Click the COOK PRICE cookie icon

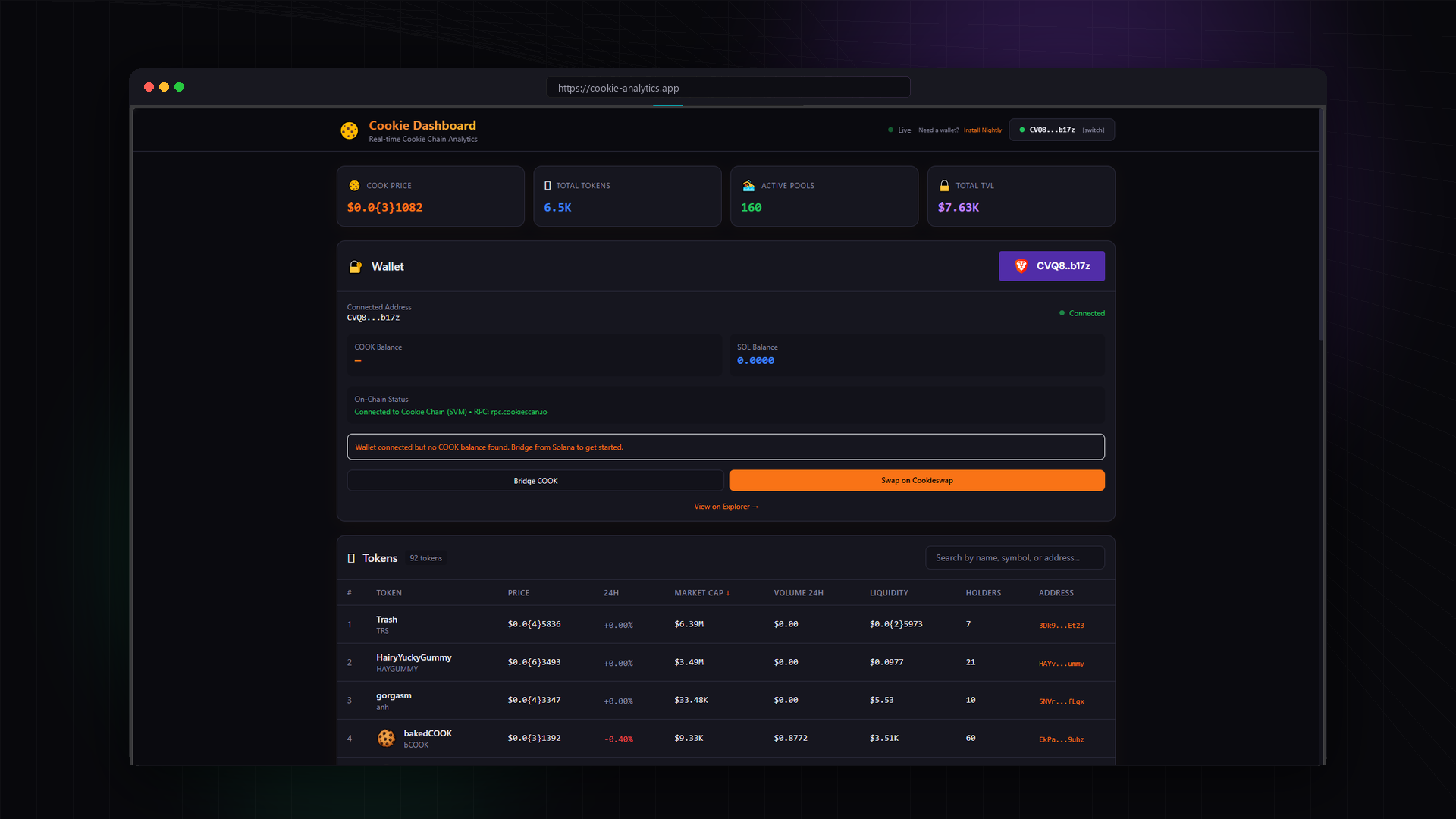pos(354,186)
